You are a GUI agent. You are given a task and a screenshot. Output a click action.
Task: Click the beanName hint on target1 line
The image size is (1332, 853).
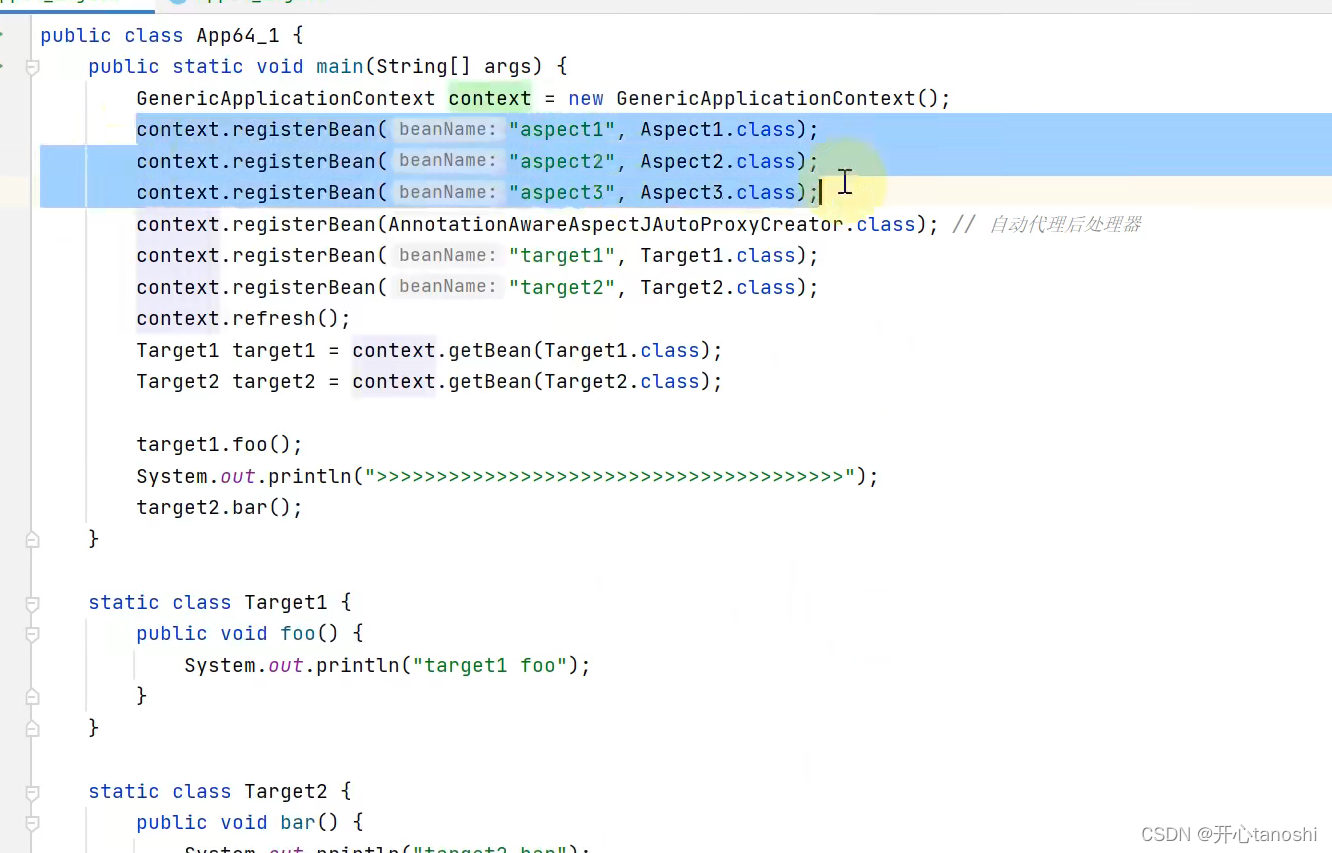tap(446, 256)
